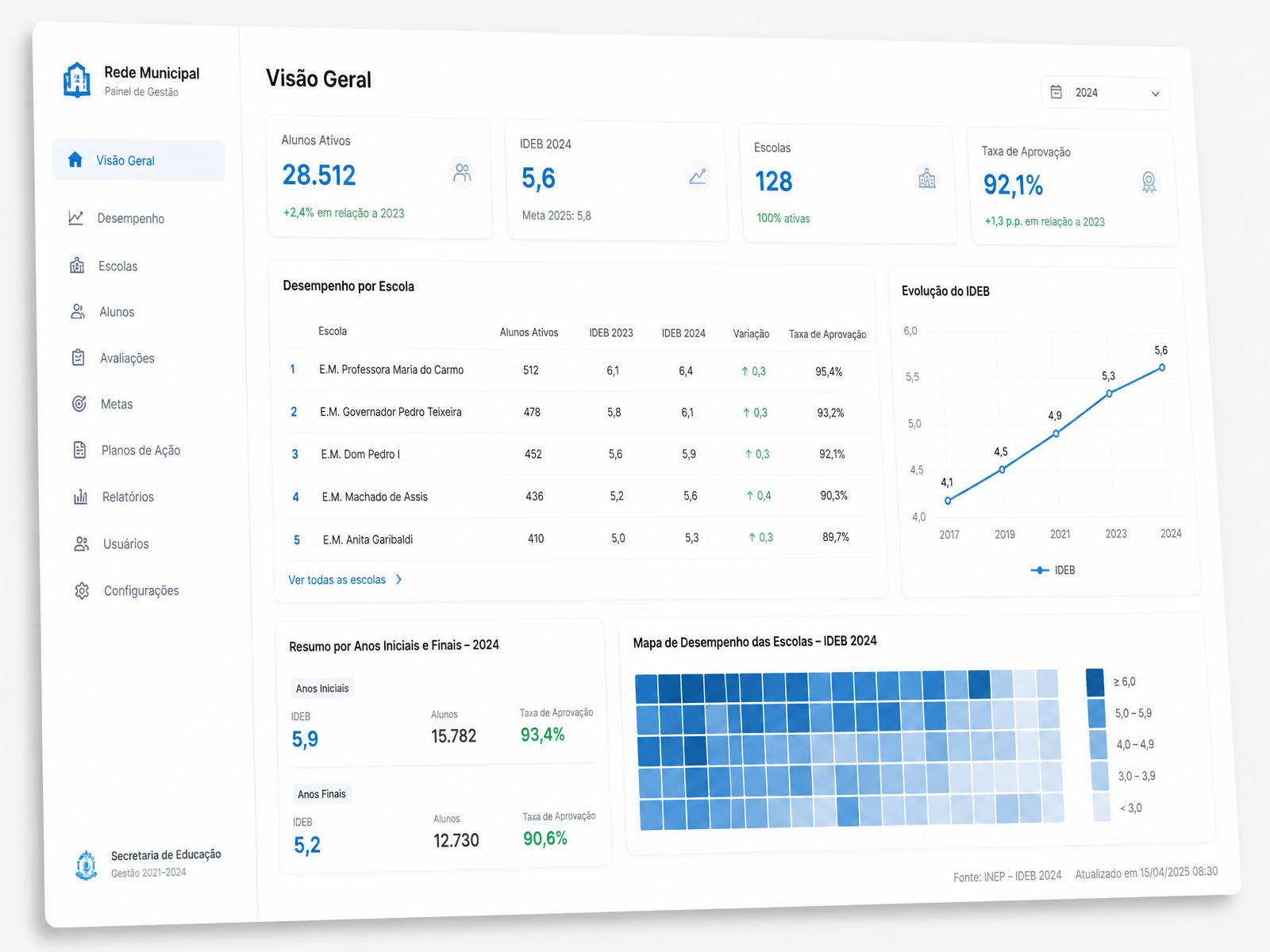Click the Rede Municipal building logo
This screenshot has width=1270, height=952.
pyautogui.click(x=76, y=79)
